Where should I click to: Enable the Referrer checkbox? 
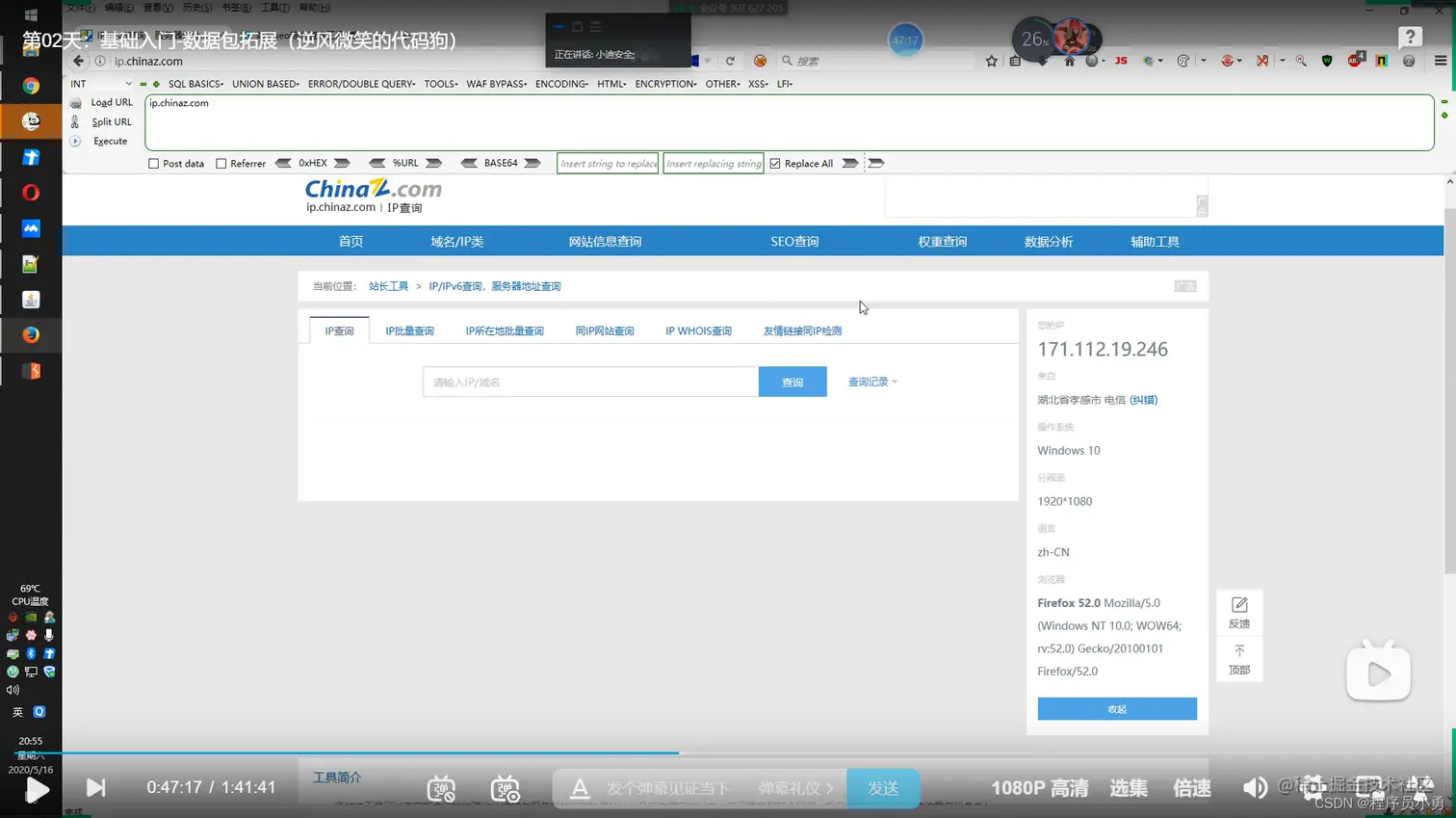coord(221,164)
